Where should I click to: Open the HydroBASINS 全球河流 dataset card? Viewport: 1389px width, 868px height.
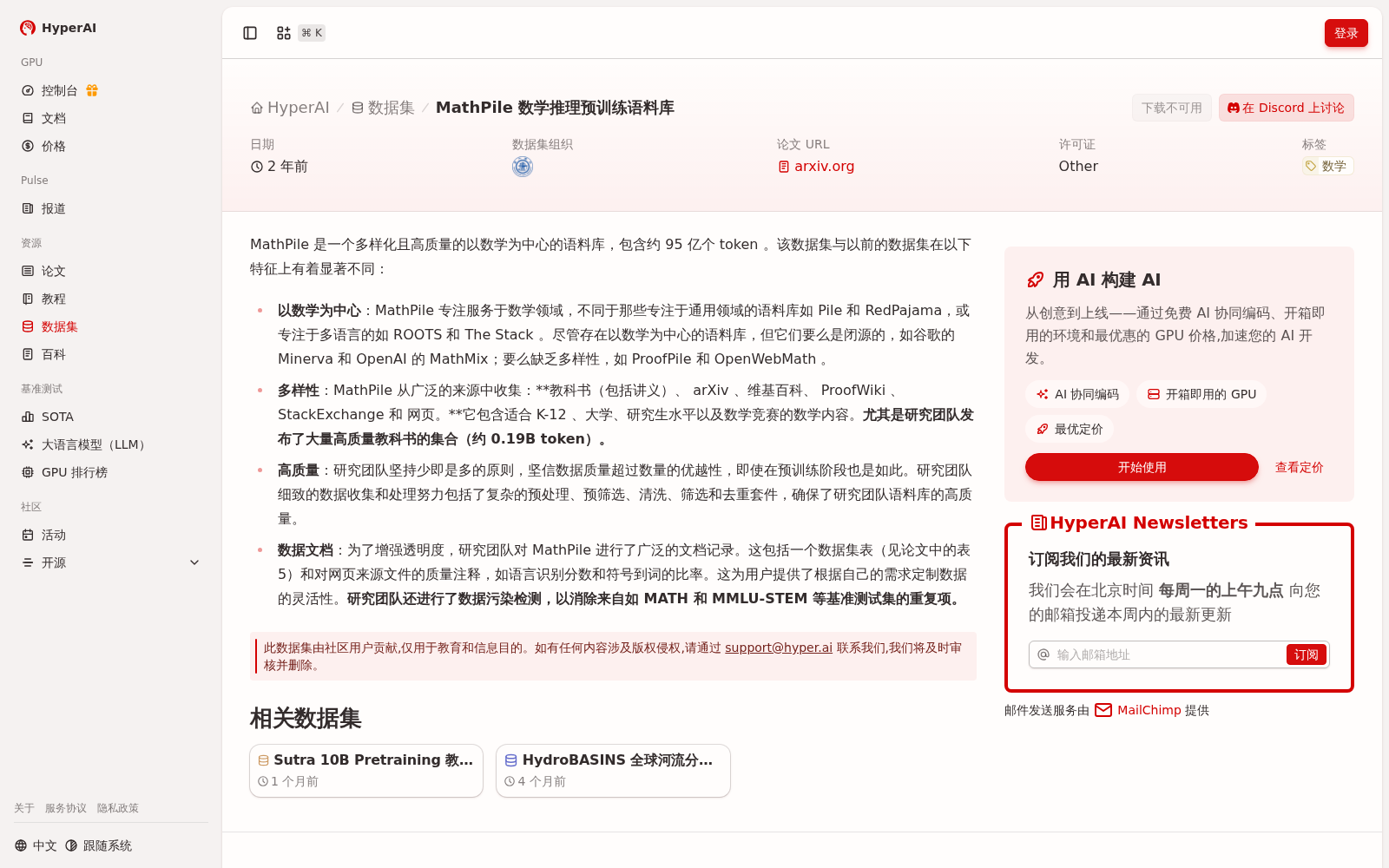pos(613,771)
